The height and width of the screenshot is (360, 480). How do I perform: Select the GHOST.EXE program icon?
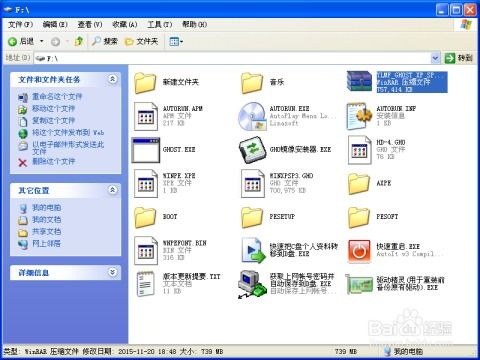tap(146, 150)
